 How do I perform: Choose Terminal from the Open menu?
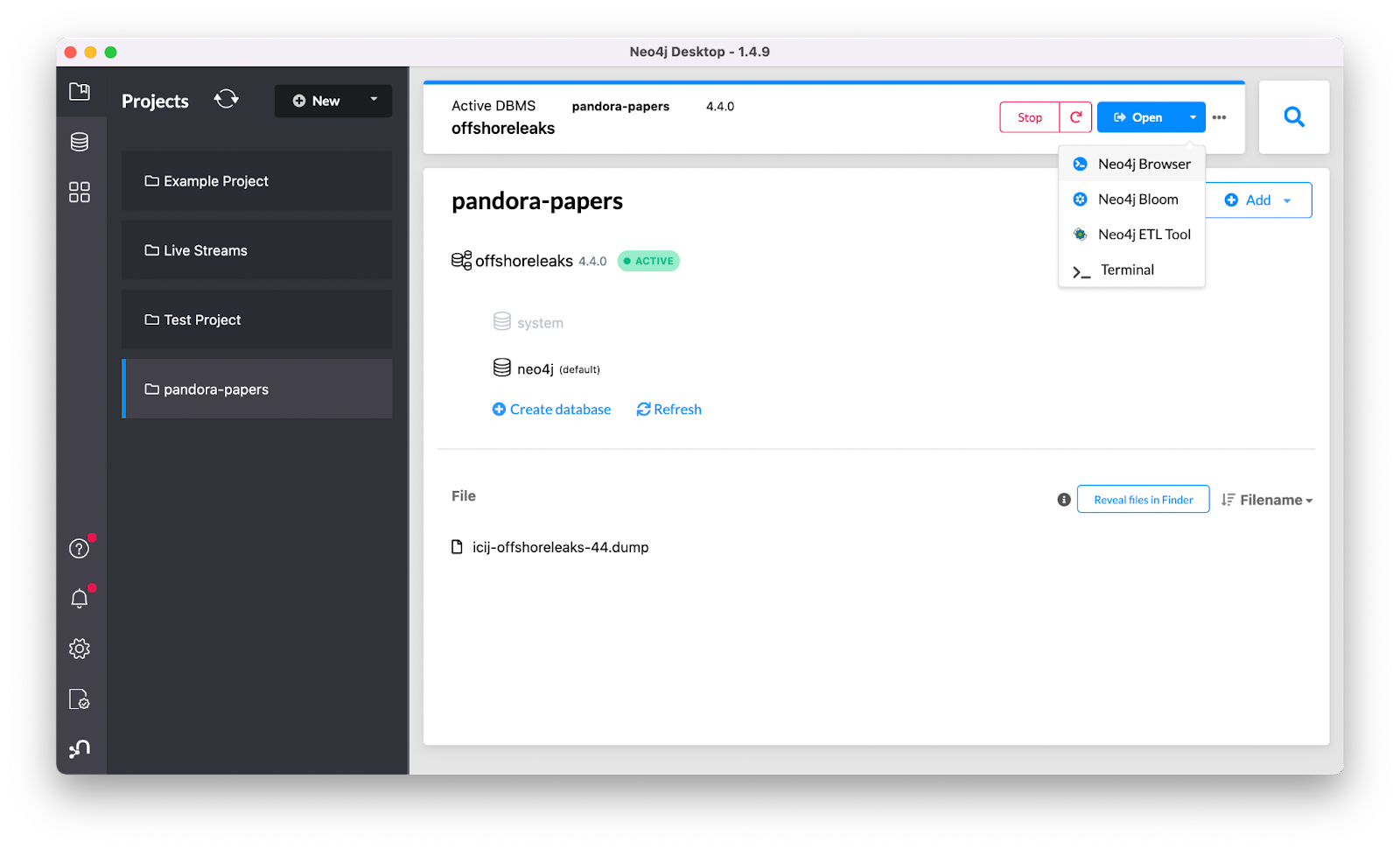tap(1132, 270)
